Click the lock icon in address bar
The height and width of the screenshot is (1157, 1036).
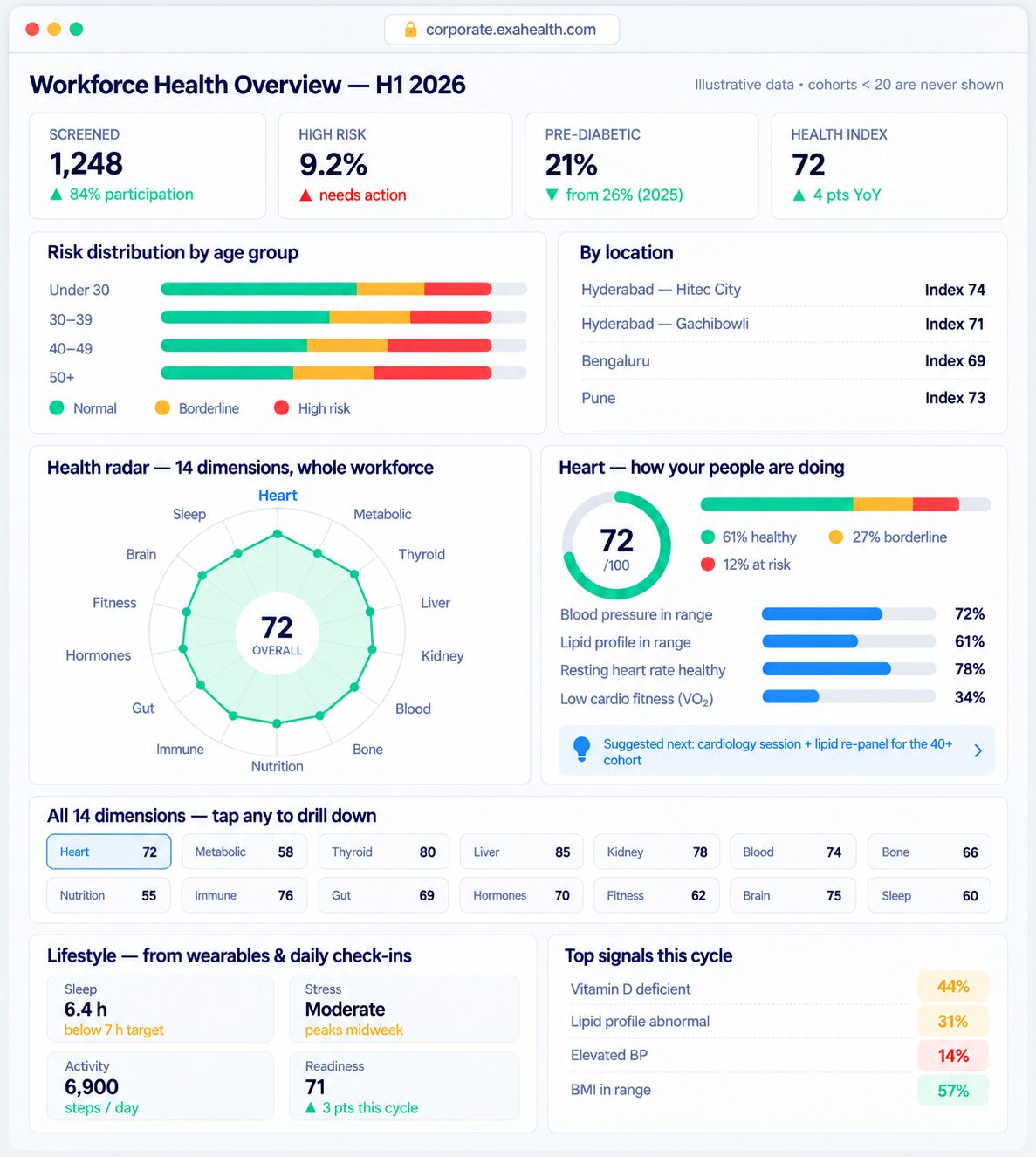coord(410,30)
